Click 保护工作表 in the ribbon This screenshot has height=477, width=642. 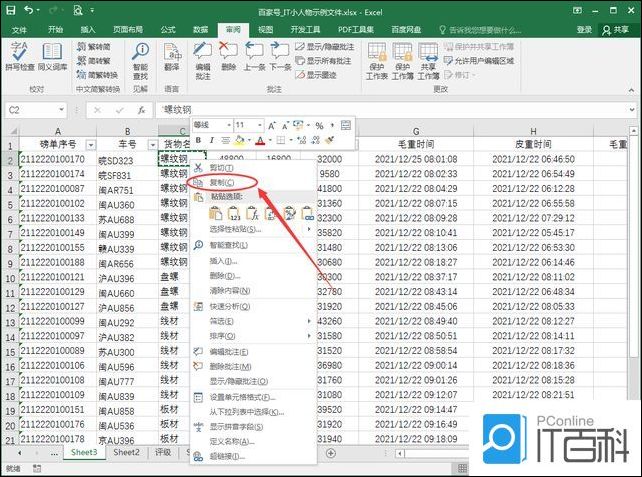click(x=377, y=61)
